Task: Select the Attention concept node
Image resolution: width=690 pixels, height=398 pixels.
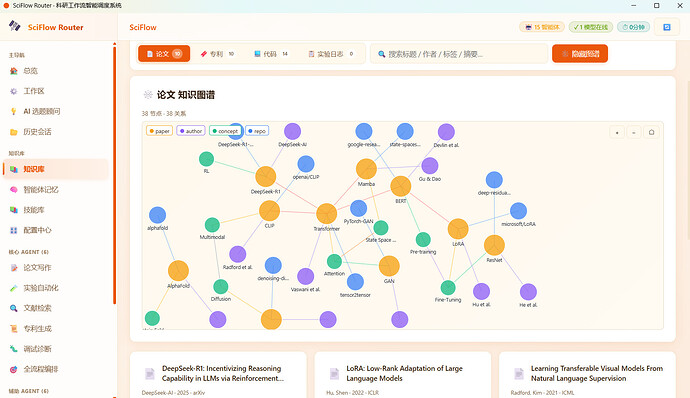Action: click(x=334, y=261)
